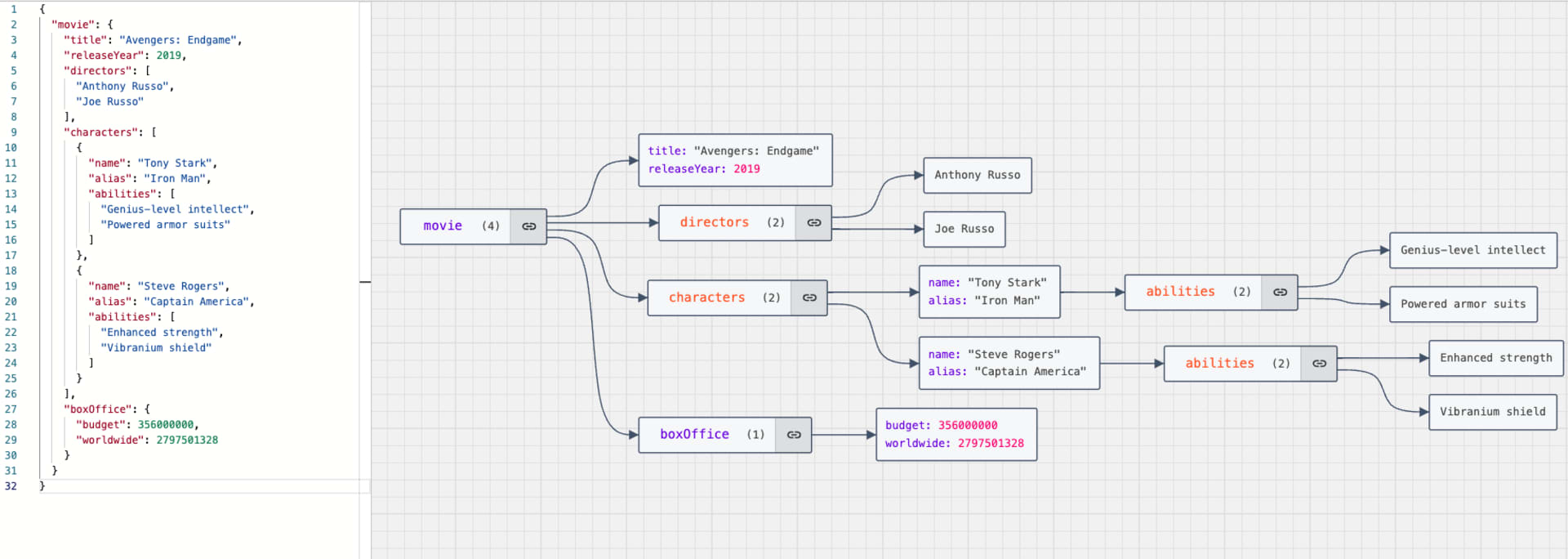Screen dimensions: 1568x559
Task: Click "releaseYear": 2019 in the JSON editor
Action: tap(125, 56)
